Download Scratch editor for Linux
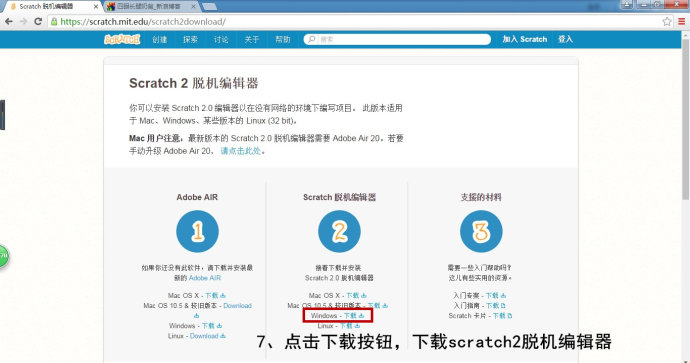The height and width of the screenshot is (363, 690). 350,326
